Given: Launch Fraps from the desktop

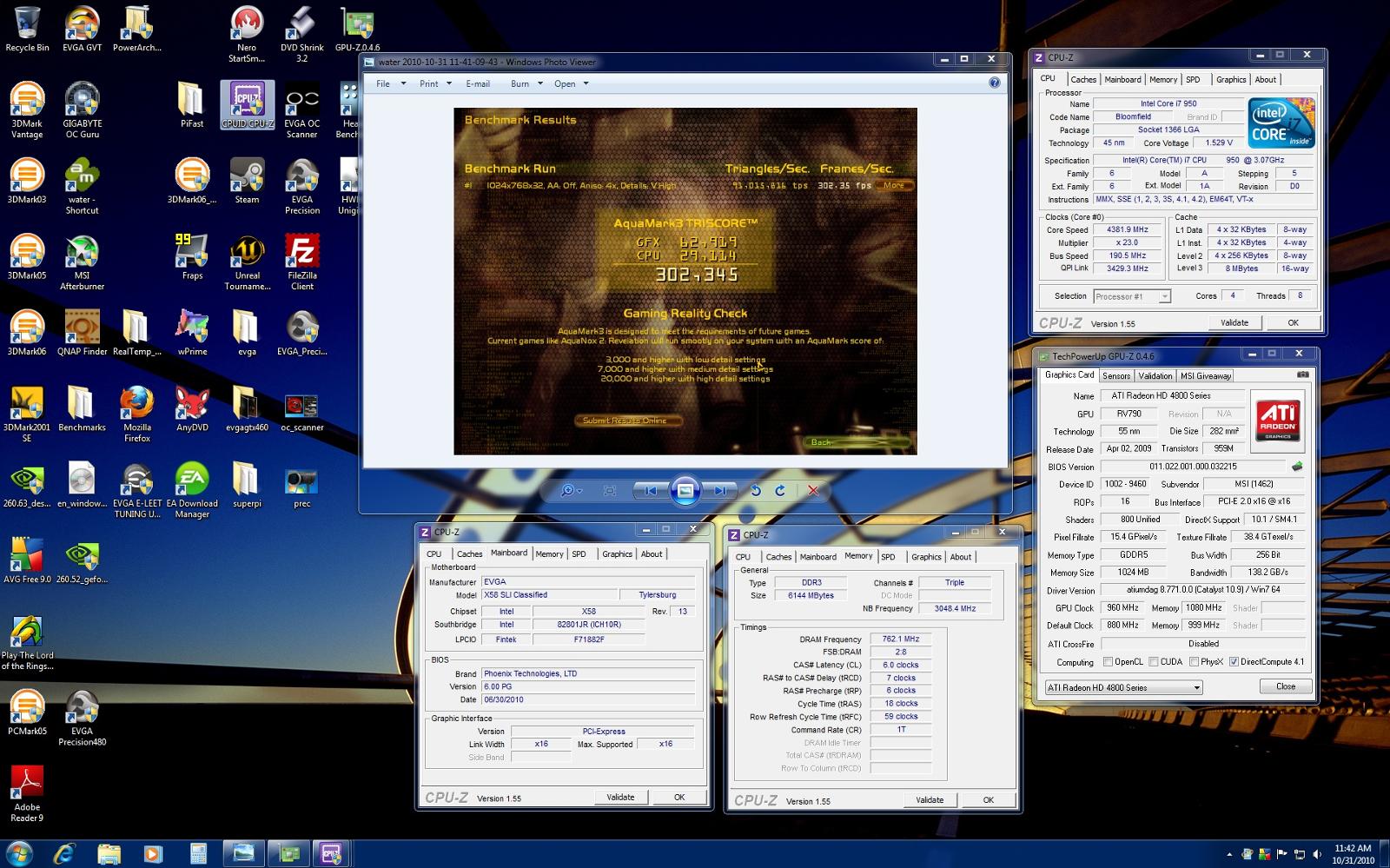Looking at the screenshot, I should point(192,257).
